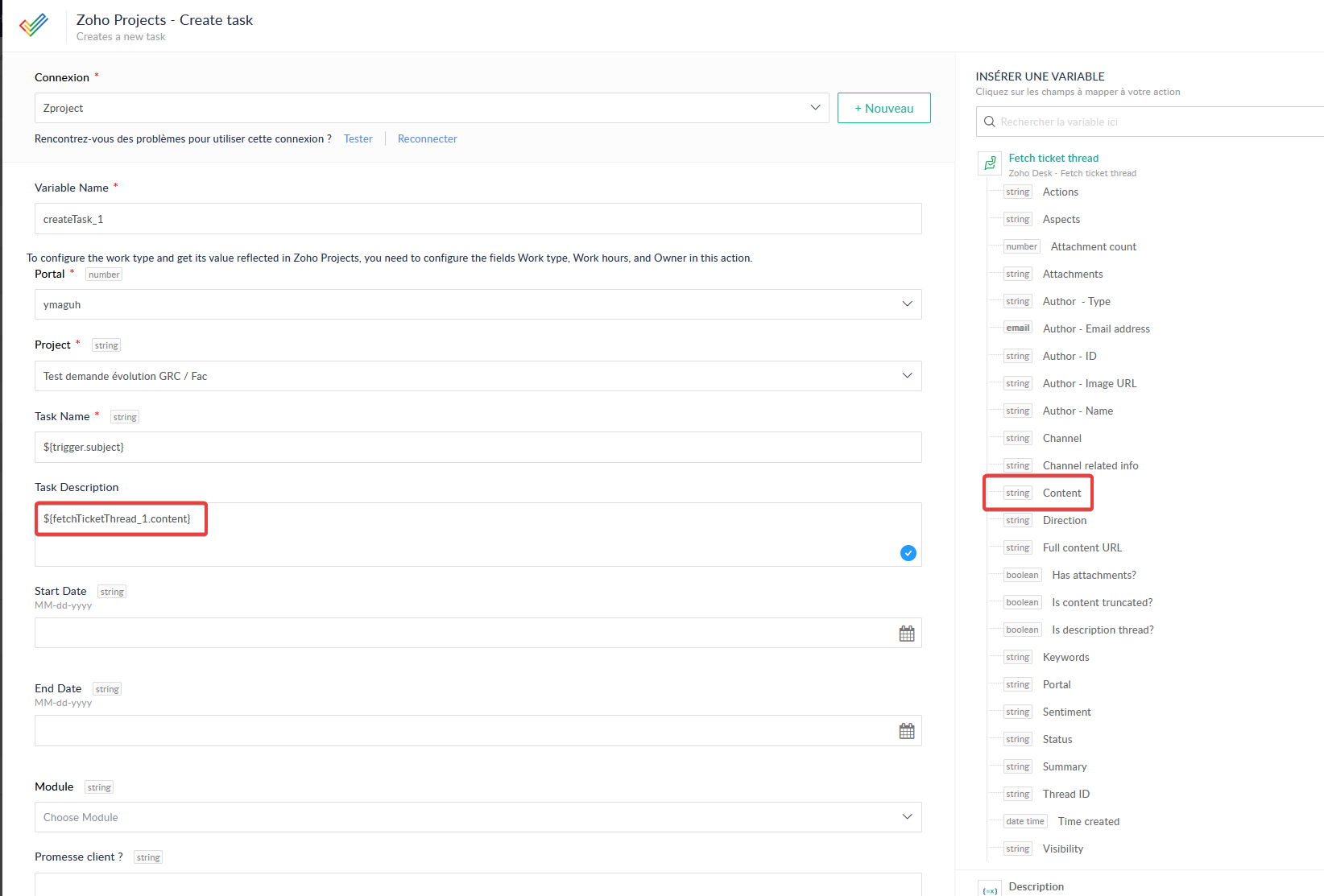
Task: Click the variable search box
Action: coord(1150,122)
